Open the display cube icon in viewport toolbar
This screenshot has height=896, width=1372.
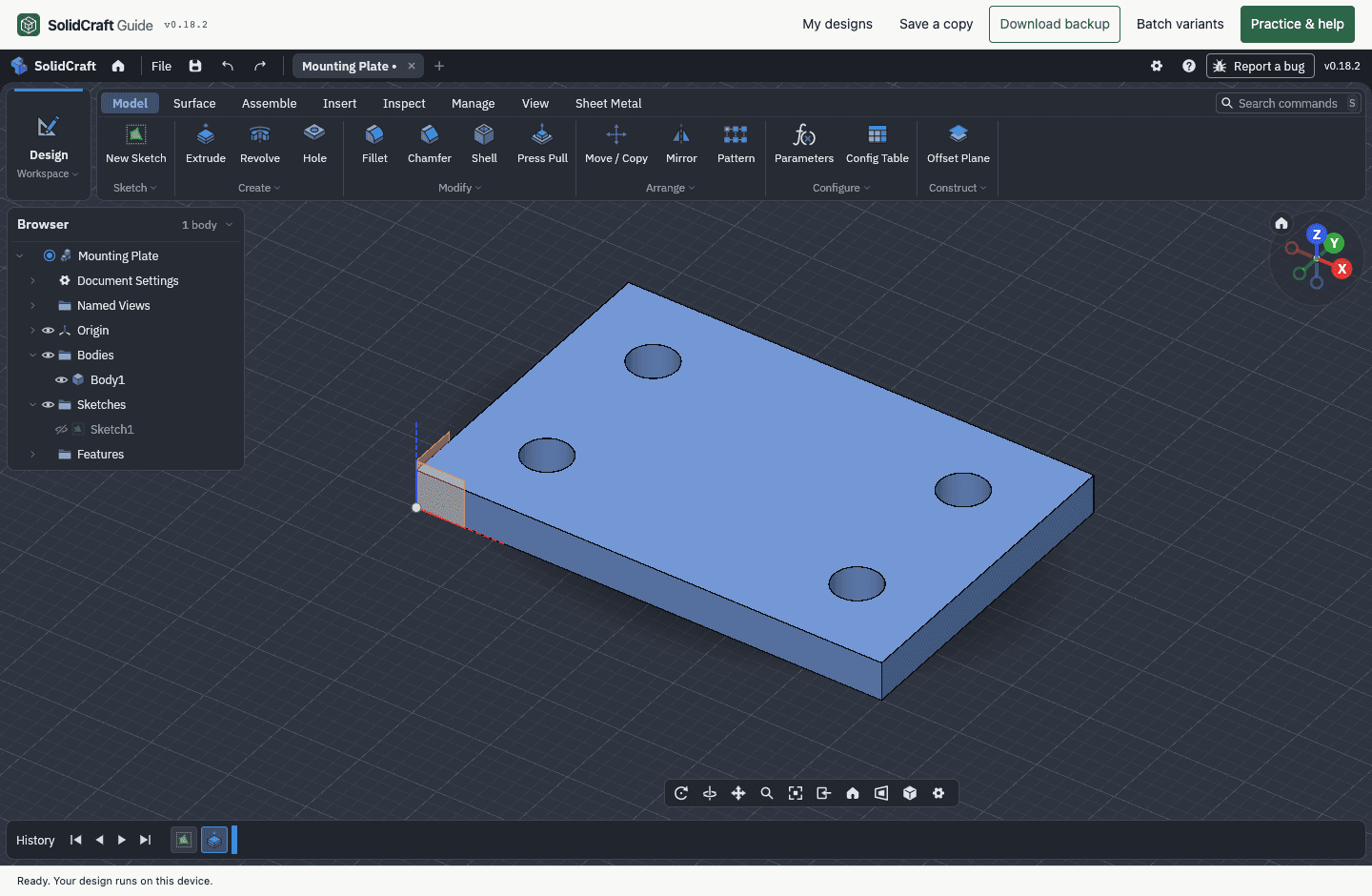coord(910,793)
